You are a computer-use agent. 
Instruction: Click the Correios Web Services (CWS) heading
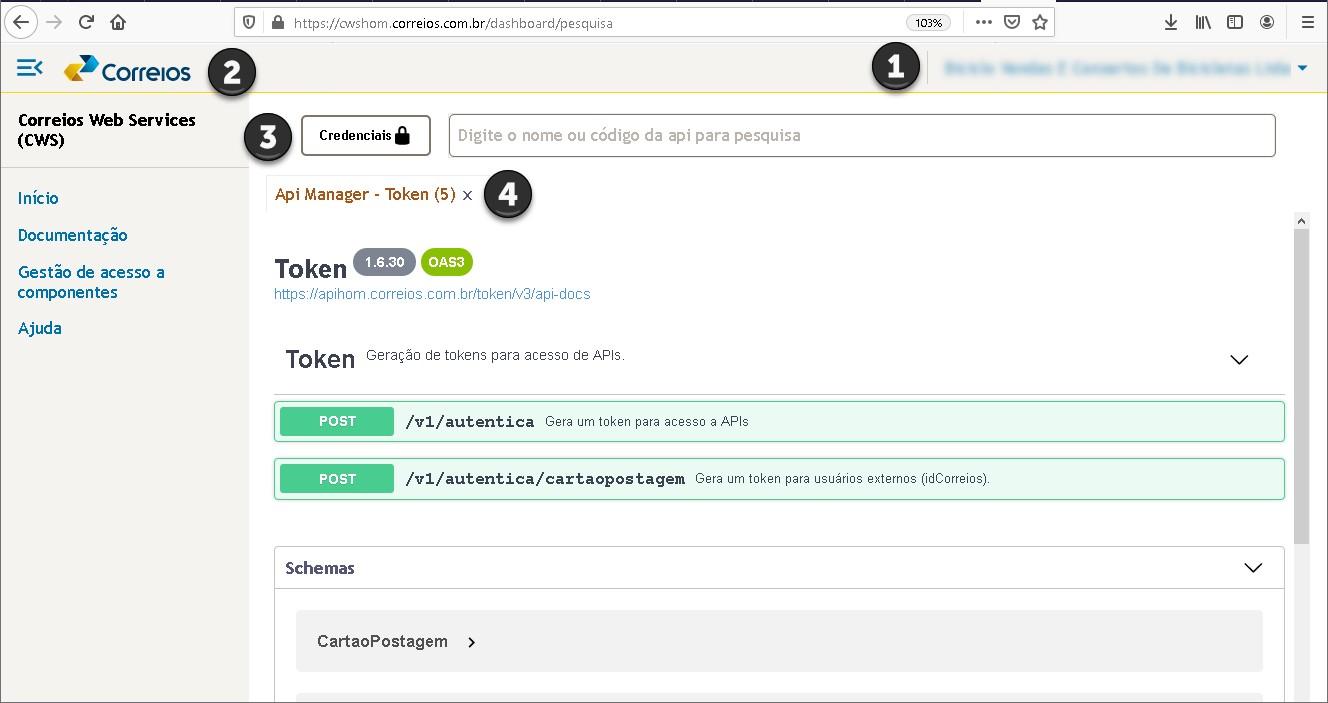coord(107,130)
